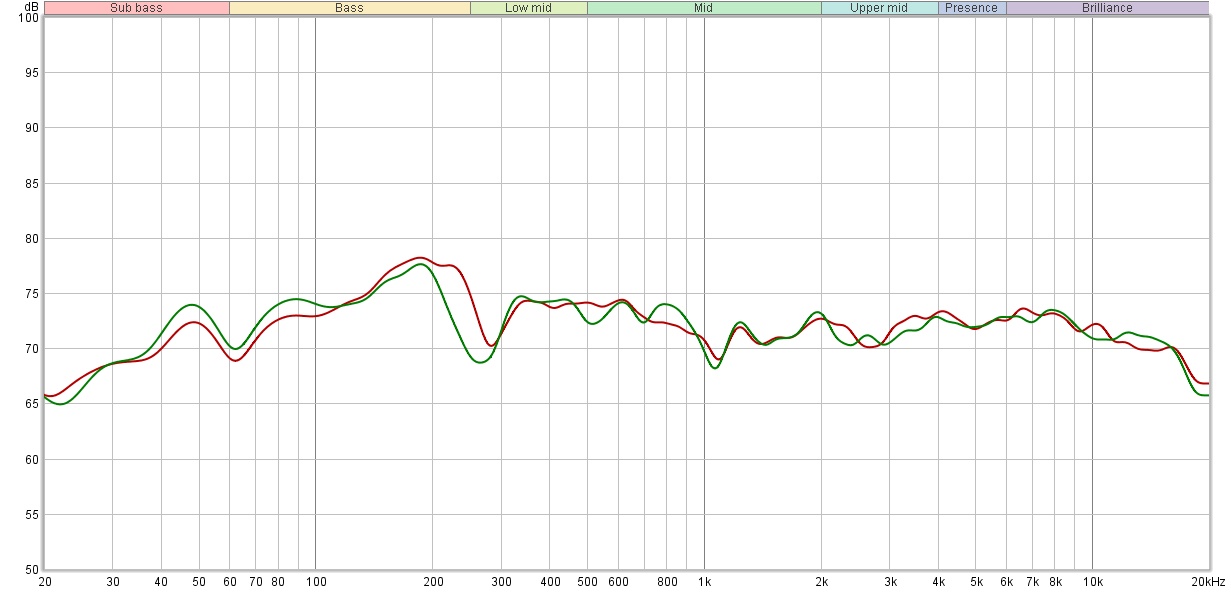Select the 20kHz label on the frequency axis
This screenshot has width=1231, height=593.
(x=1207, y=582)
